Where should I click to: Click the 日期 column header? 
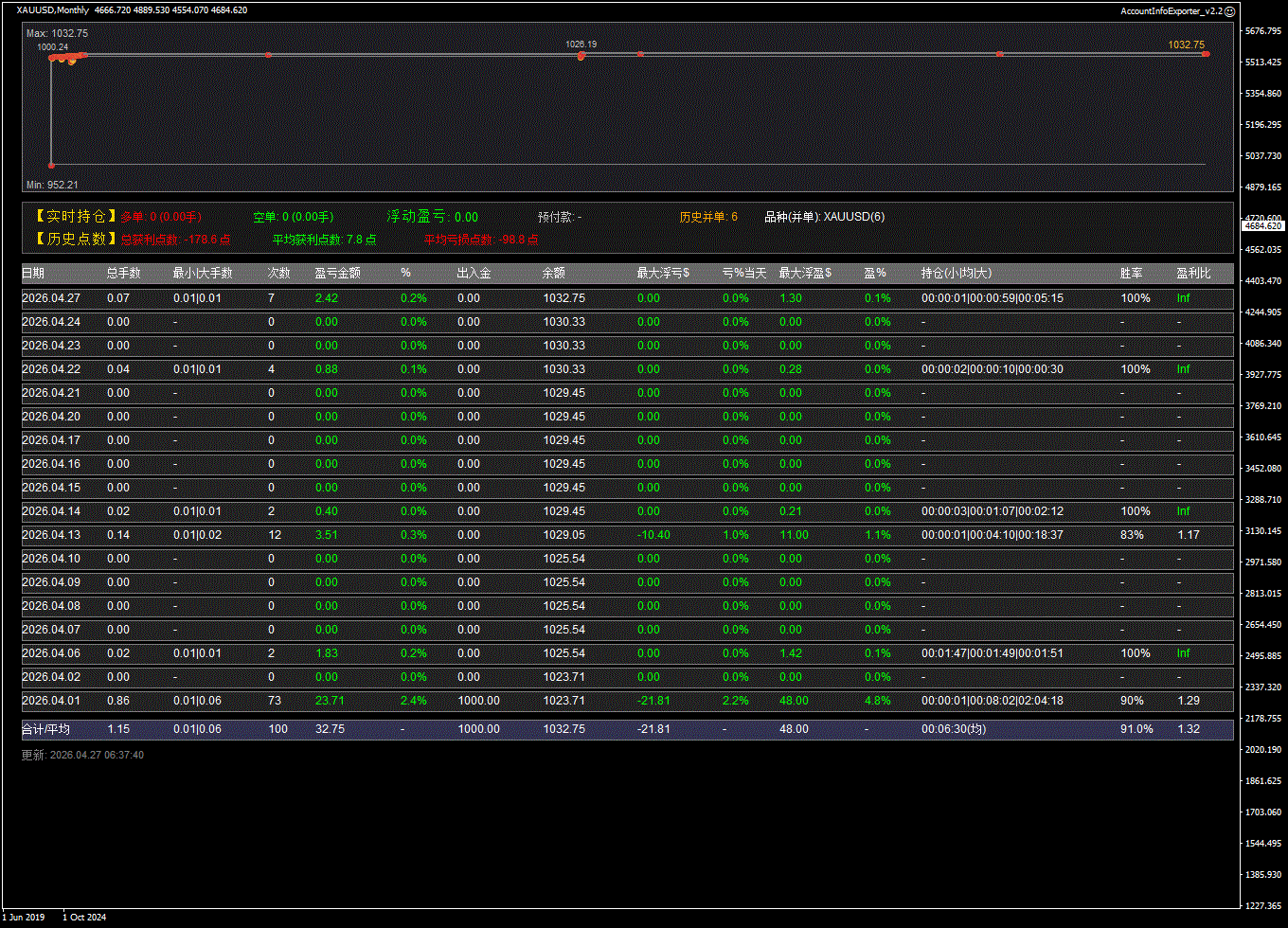[x=33, y=273]
